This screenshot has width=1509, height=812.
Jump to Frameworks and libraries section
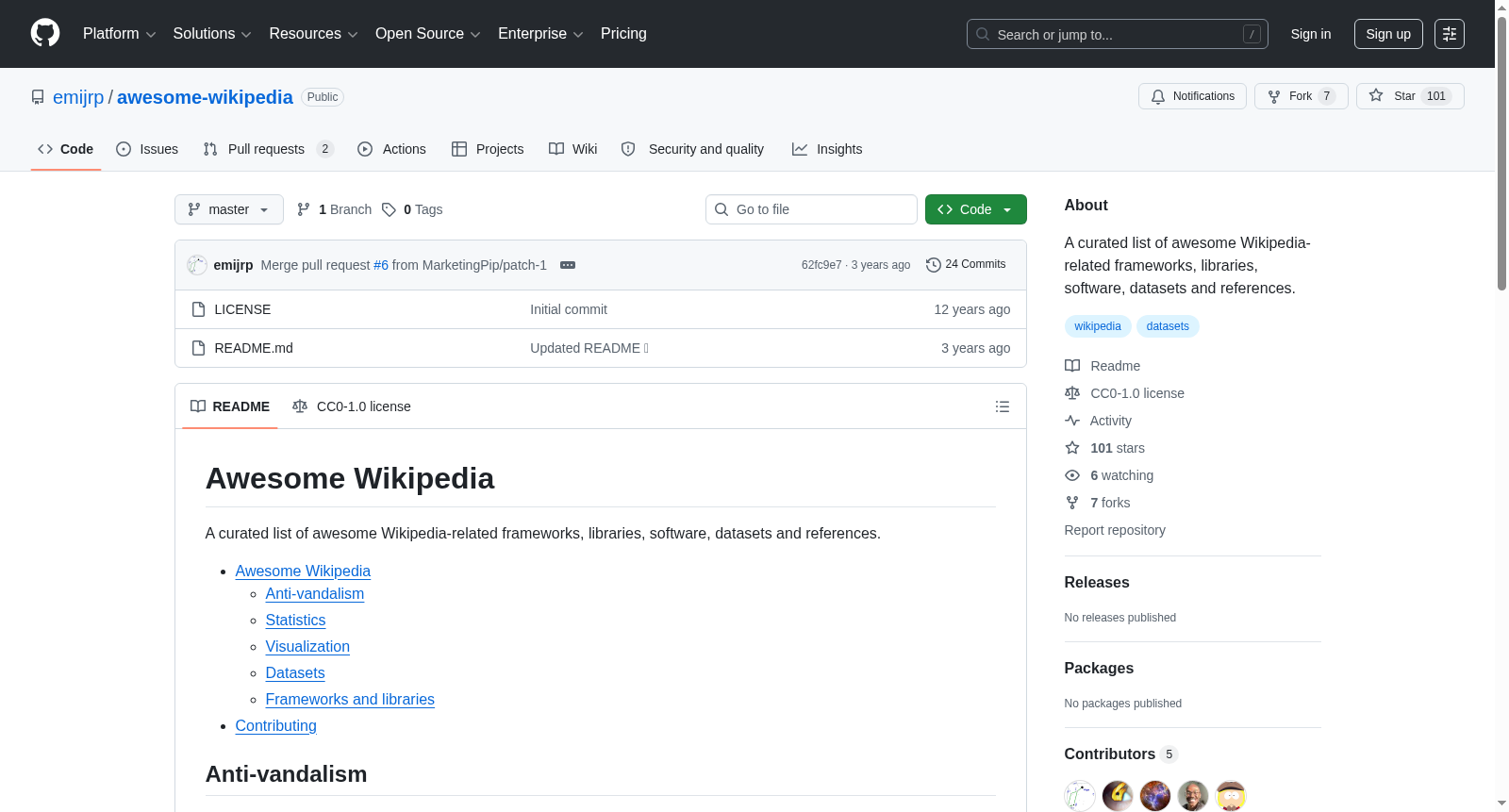click(x=350, y=700)
